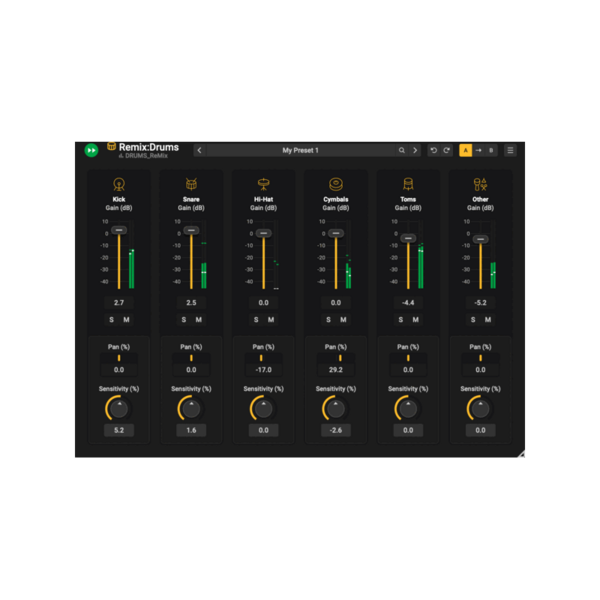Mute the Kick channel

pos(126,320)
